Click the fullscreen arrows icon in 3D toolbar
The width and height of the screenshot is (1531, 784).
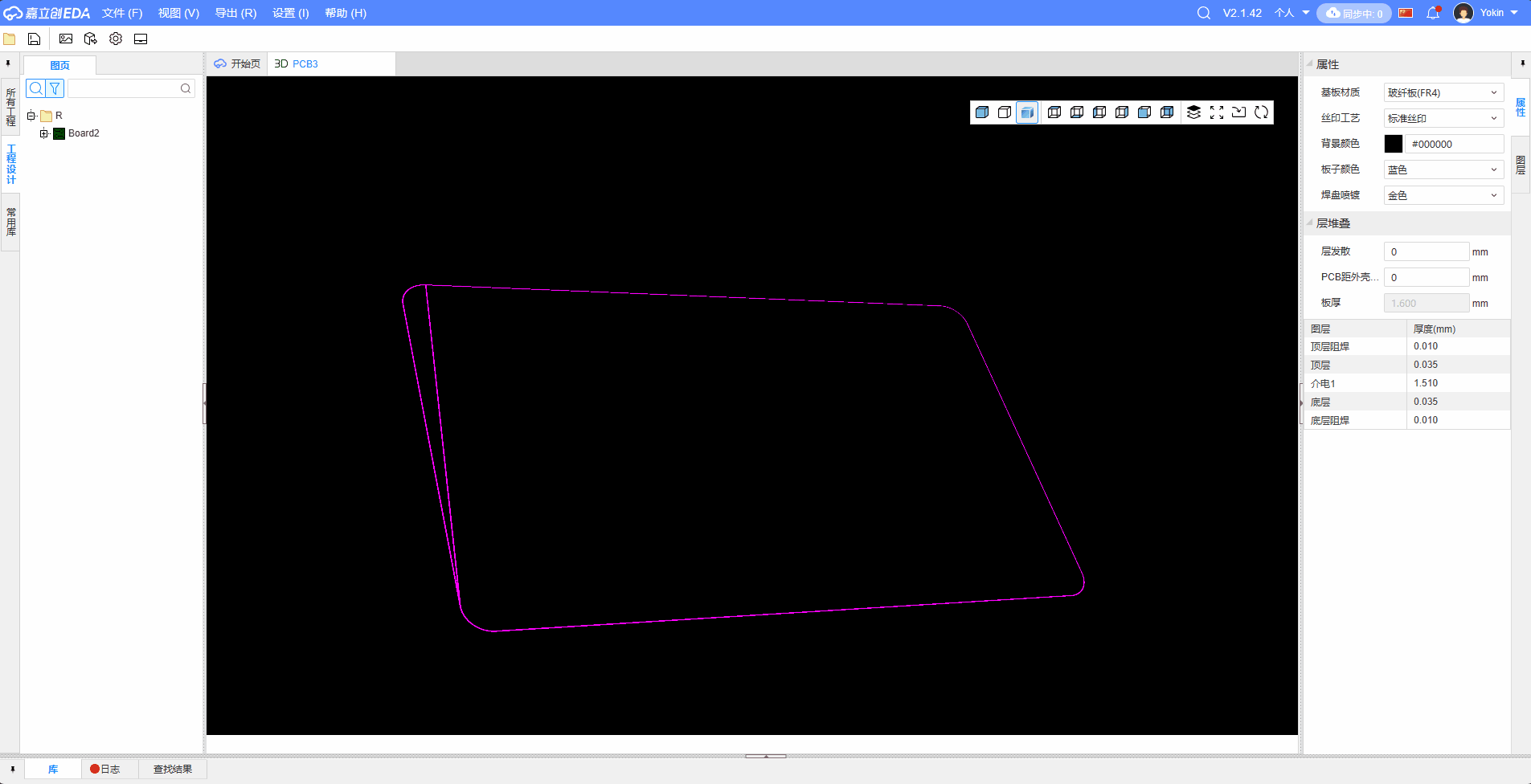1217,112
